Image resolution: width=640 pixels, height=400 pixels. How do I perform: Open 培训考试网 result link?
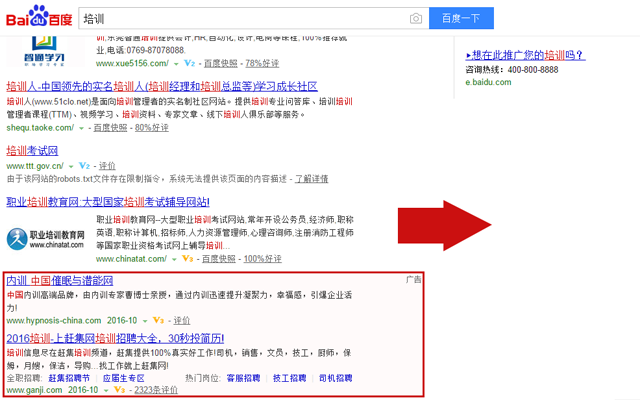[x=32, y=151]
